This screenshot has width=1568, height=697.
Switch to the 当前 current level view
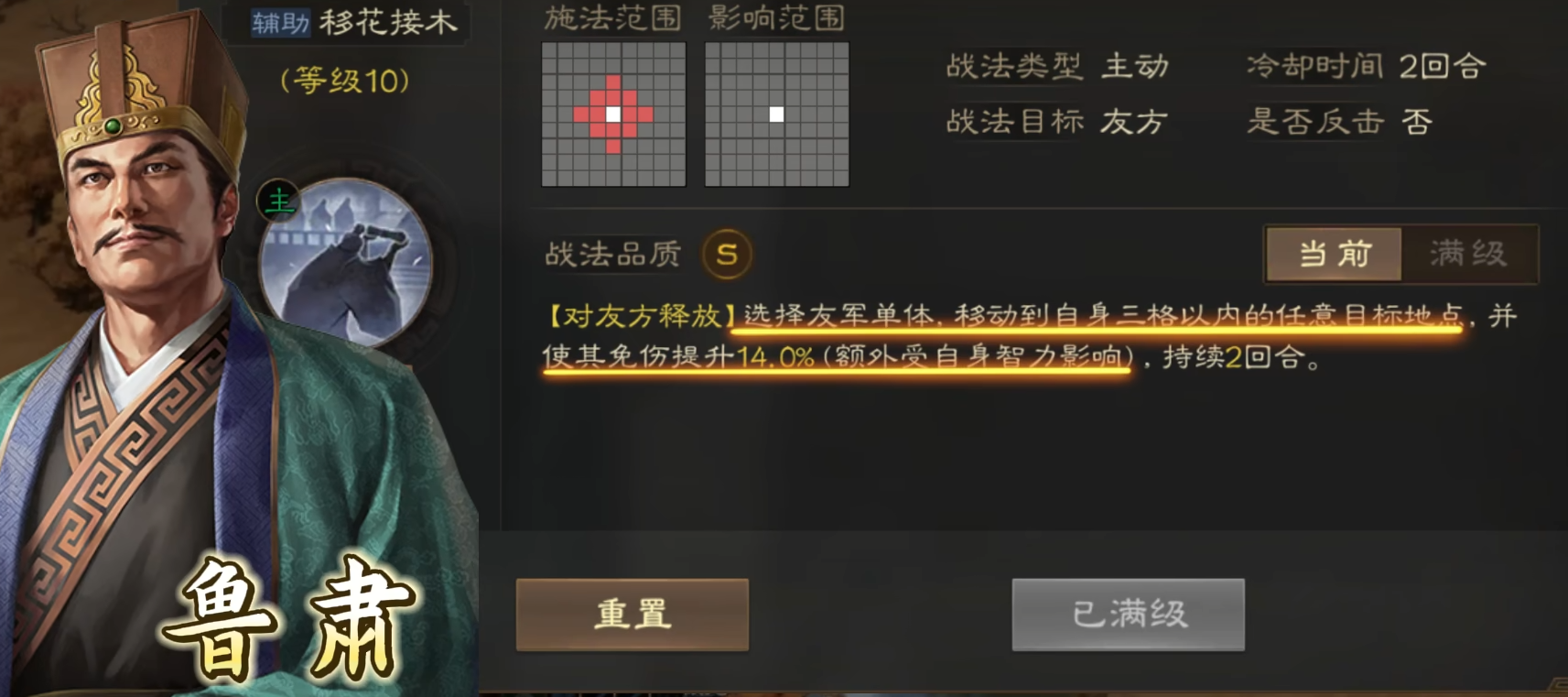1335,254
